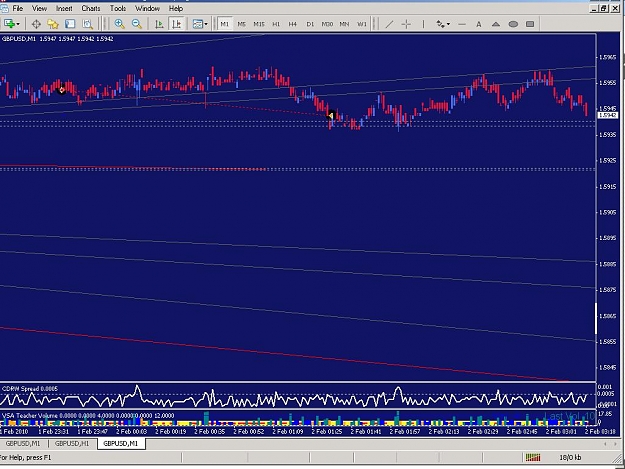625x469 pixels.
Task: Restore down the chart child window
Action: point(604,8)
